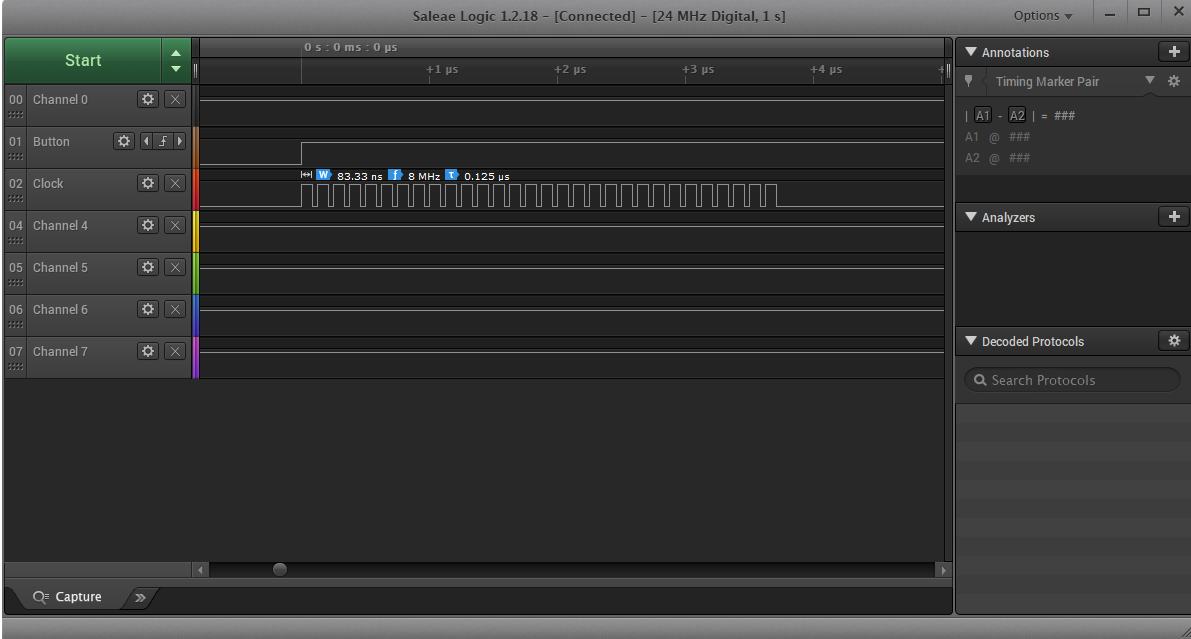Place the A2 timing marker

1016,116
